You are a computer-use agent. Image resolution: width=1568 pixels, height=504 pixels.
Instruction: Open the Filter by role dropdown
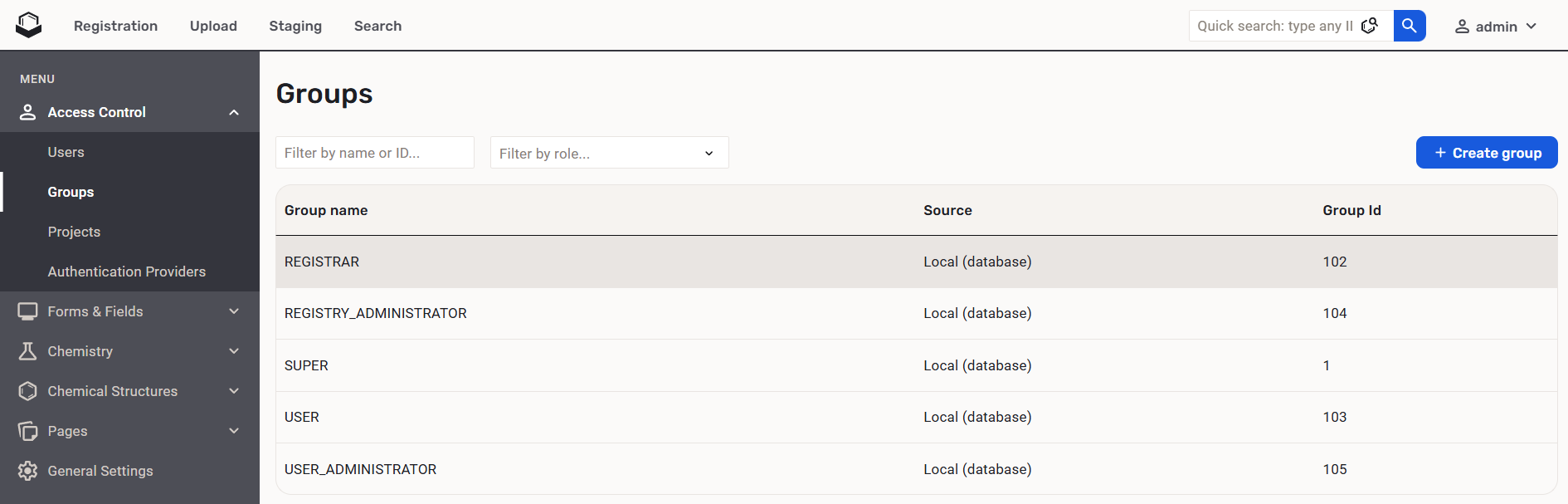609,153
